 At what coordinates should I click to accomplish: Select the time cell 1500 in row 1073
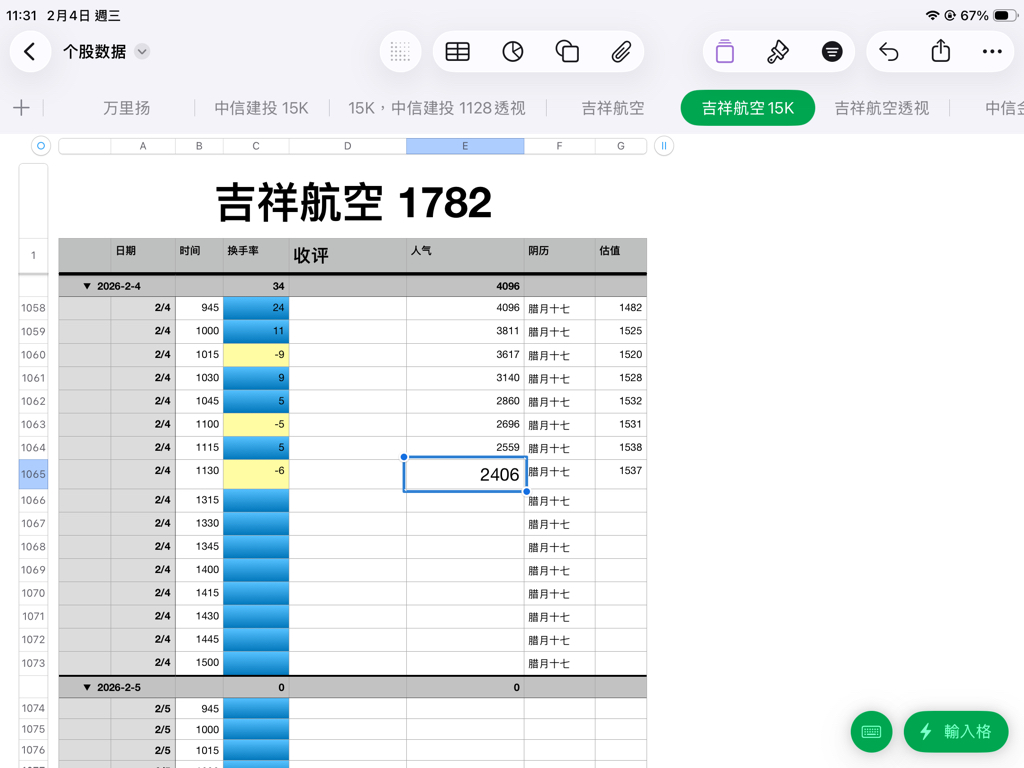point(199,662)
